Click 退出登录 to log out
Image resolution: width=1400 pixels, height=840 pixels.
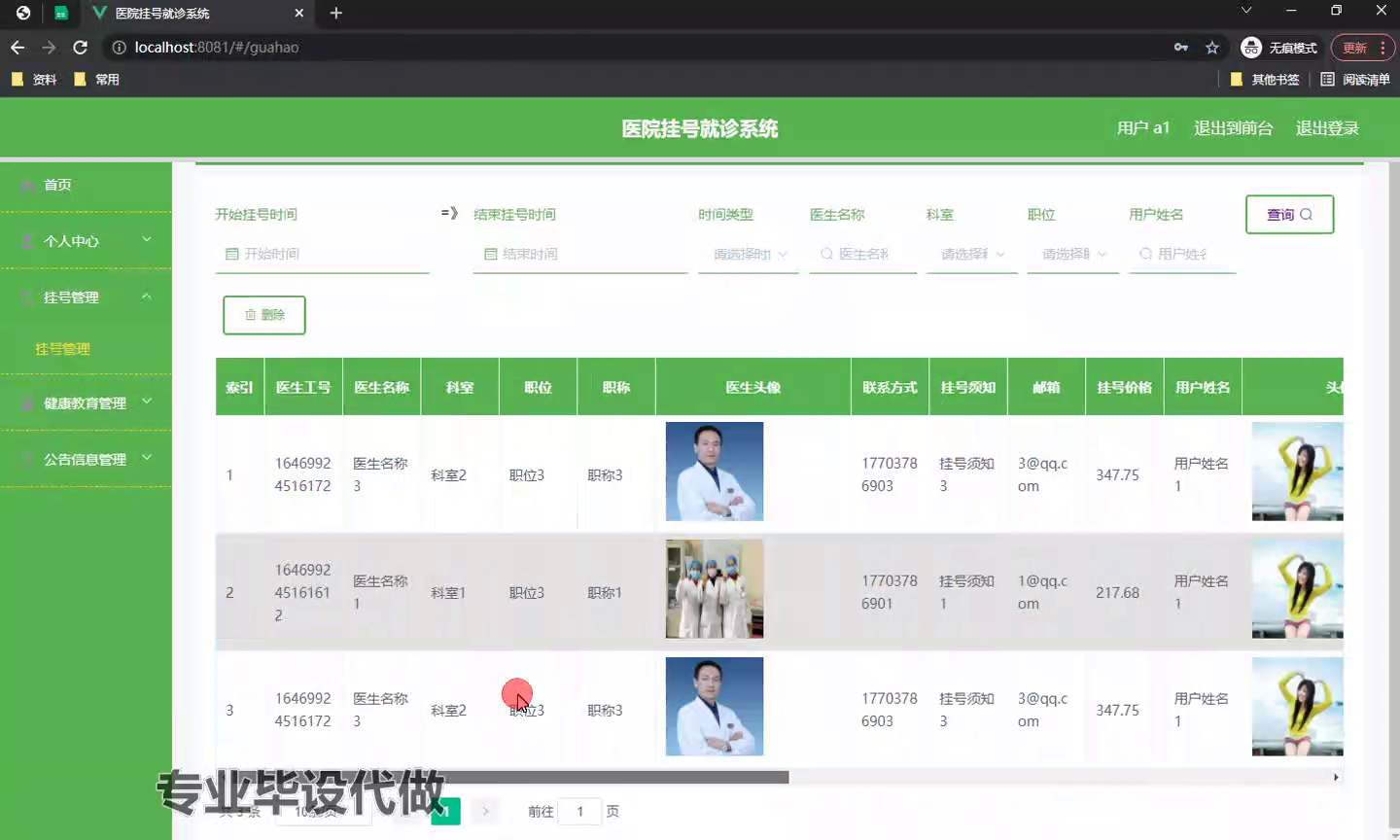pyautogui.click(x=1327, y=128)
